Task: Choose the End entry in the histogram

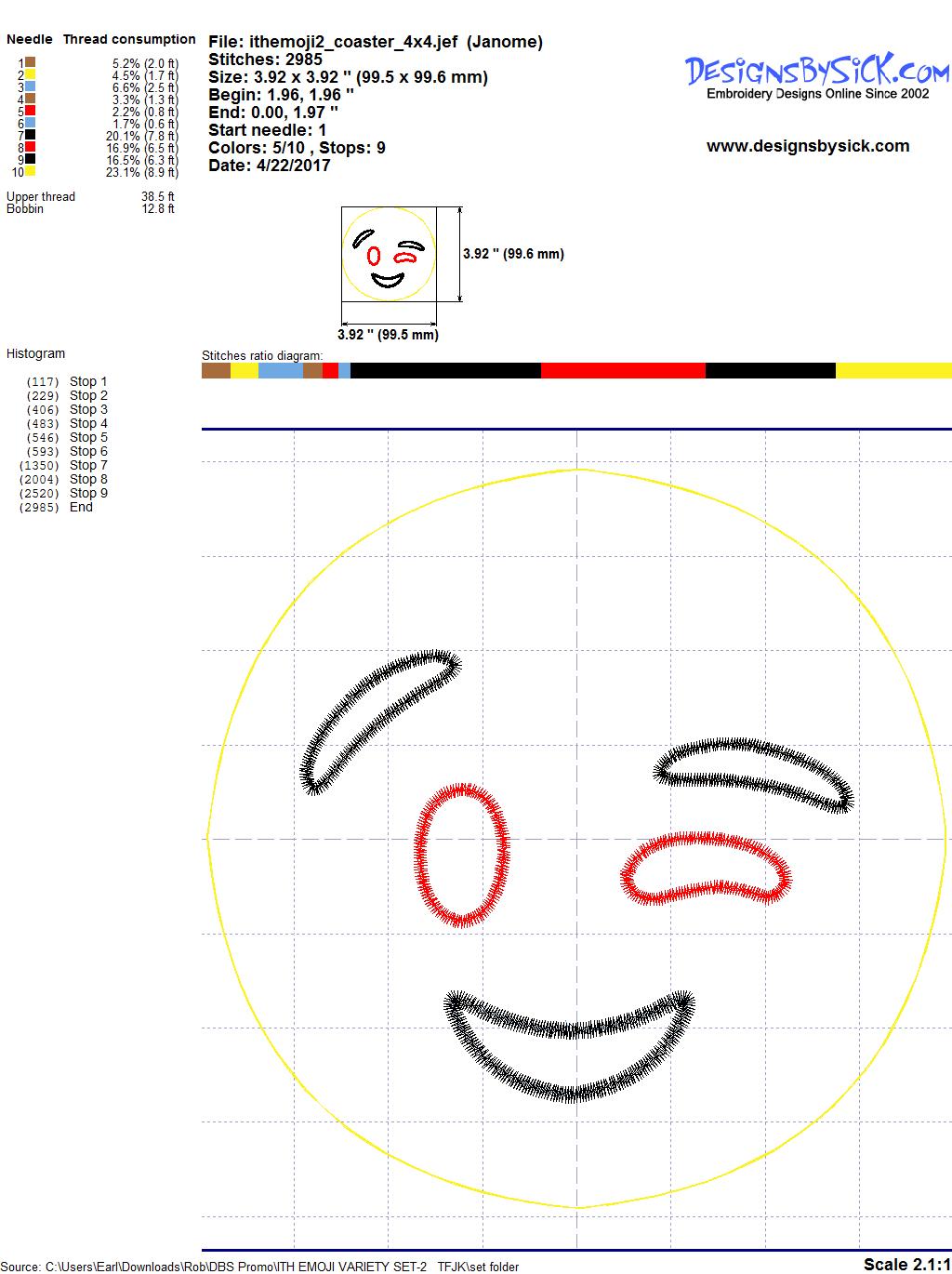Action: [81, 507]
